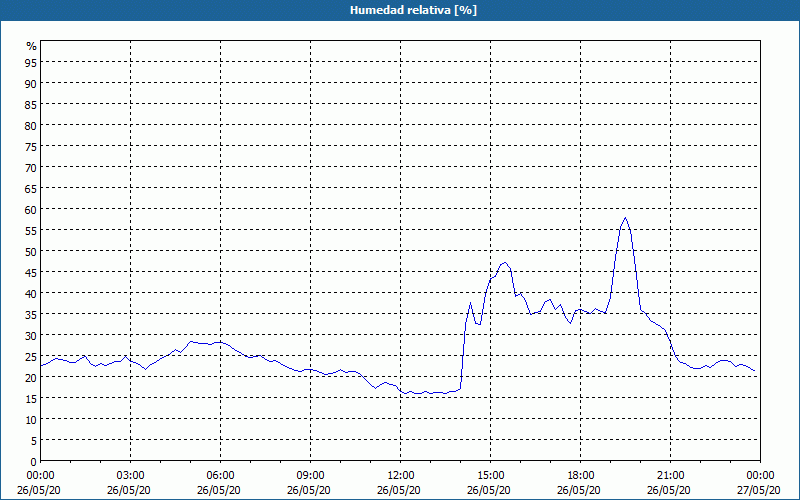Click the 60 value on the vertical axis

coord(31,209)
